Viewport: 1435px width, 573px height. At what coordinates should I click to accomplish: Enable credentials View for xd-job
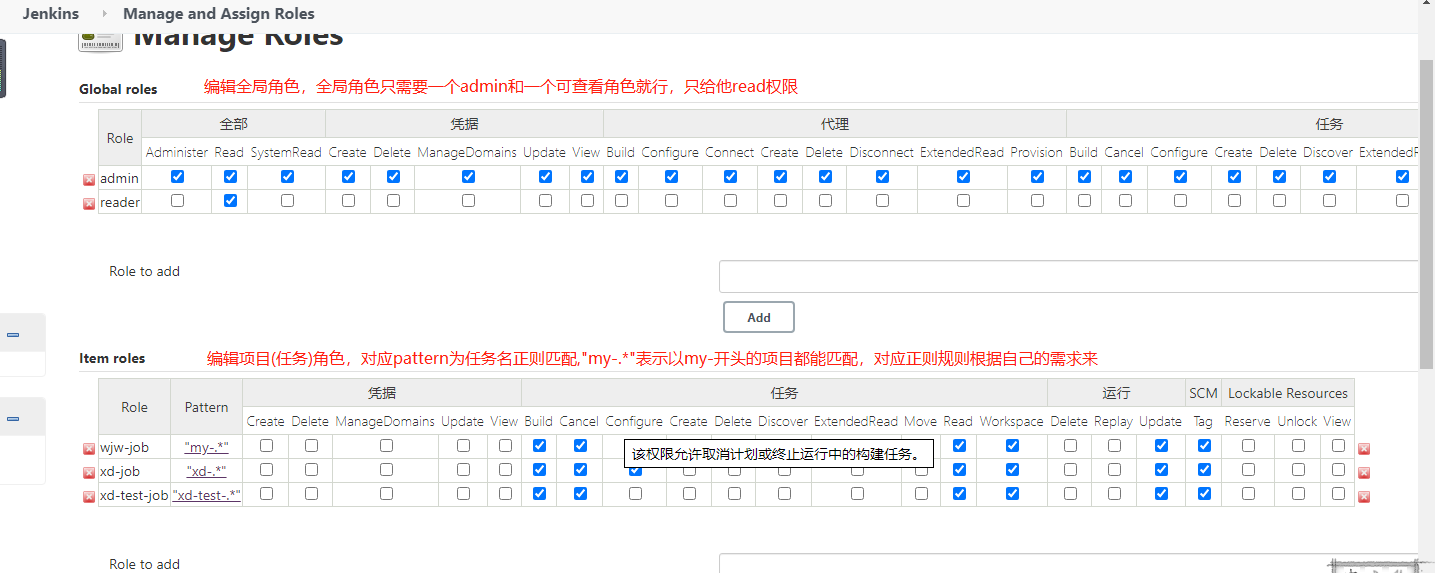[505, 469]
